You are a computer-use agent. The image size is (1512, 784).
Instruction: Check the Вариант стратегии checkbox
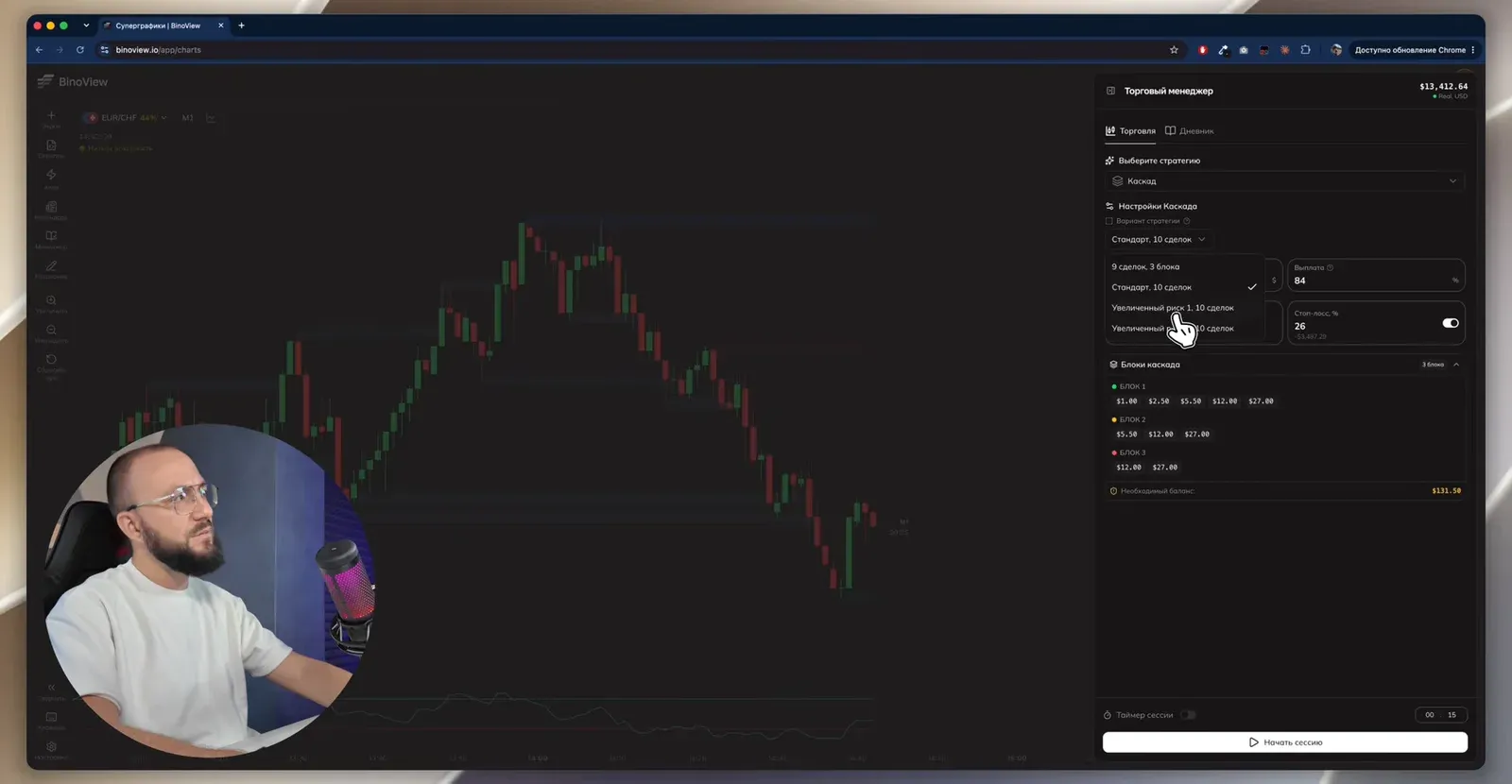(1109, 221)
